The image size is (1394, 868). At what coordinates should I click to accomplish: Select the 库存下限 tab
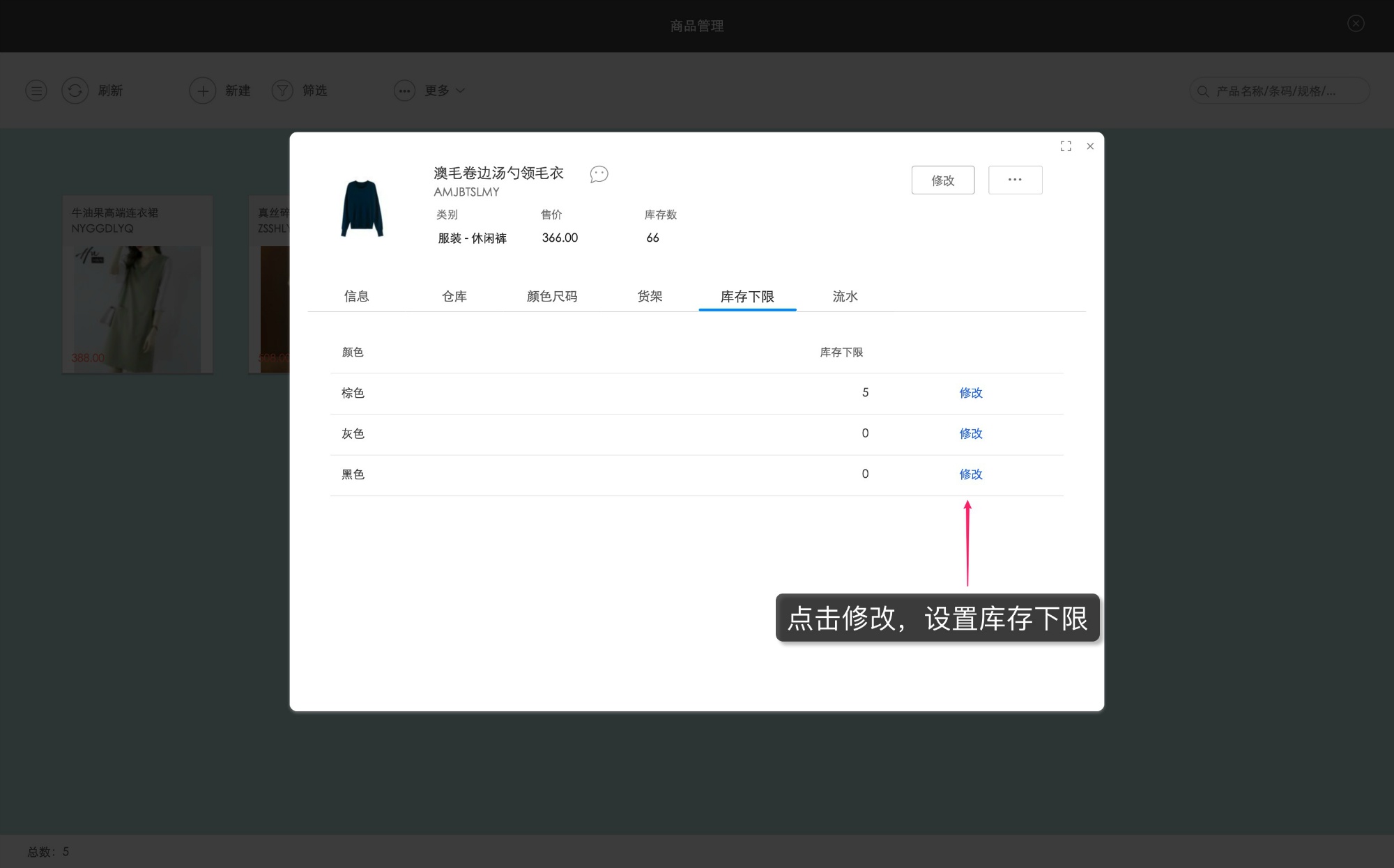[x=747, y=297]
